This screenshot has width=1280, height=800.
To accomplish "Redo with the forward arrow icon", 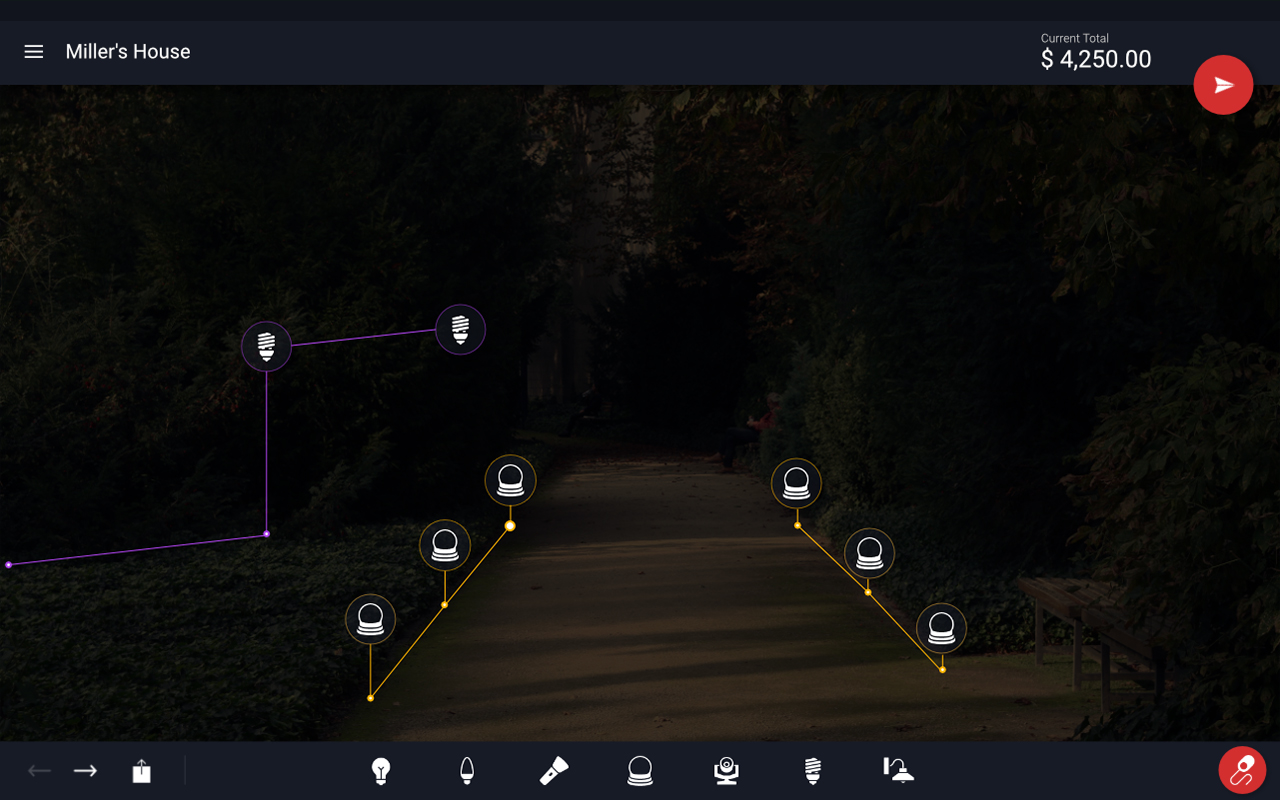I will click(85, 770).
